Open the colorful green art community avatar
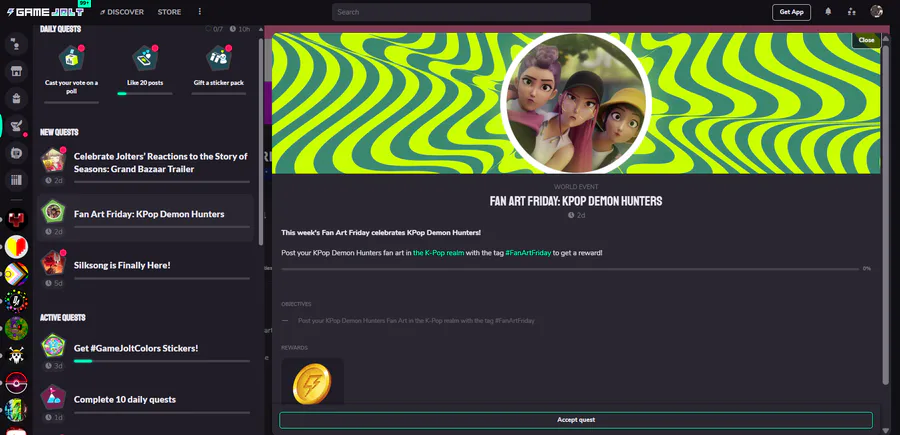900x435 pixels. (17, 410)
